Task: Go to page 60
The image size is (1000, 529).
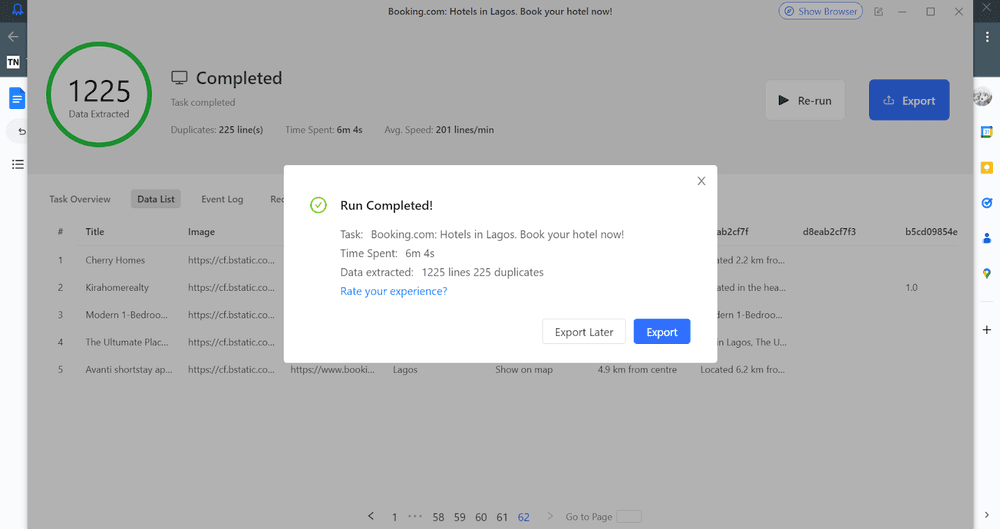Action: click(481, 517)
